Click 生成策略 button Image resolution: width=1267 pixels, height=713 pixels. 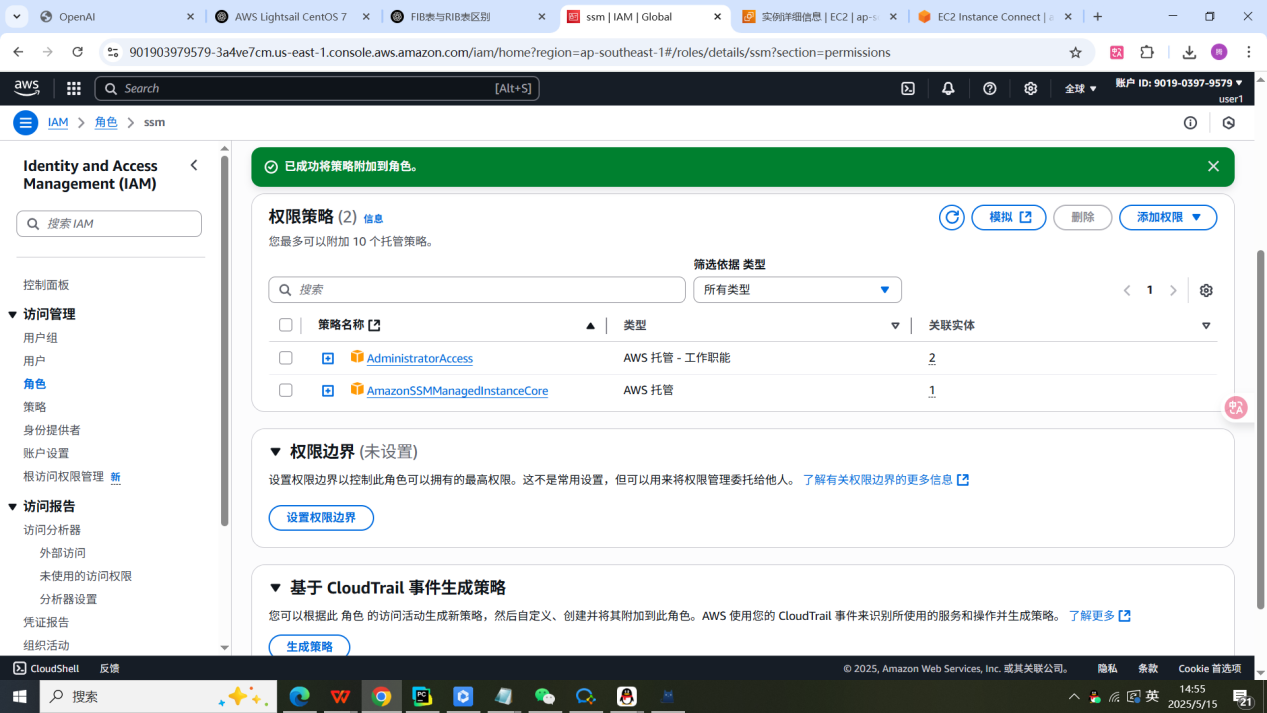coord(309,646)
